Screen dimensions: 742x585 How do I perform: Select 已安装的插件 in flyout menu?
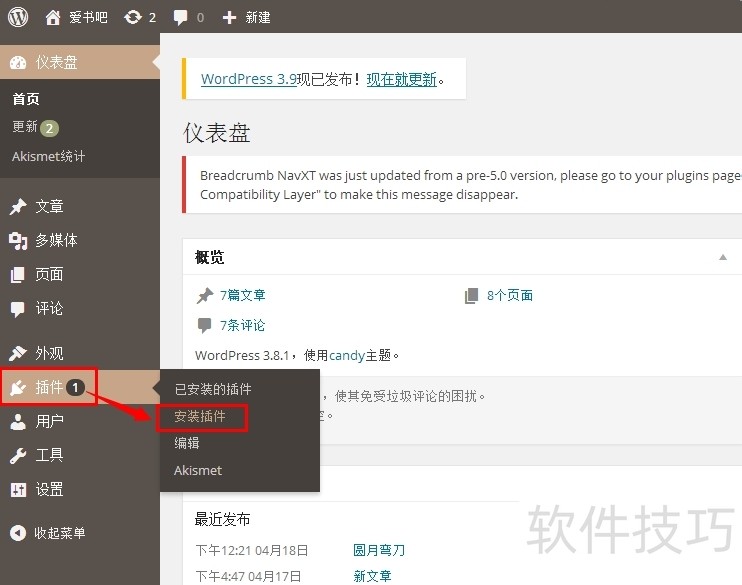[x=213, y=389]
